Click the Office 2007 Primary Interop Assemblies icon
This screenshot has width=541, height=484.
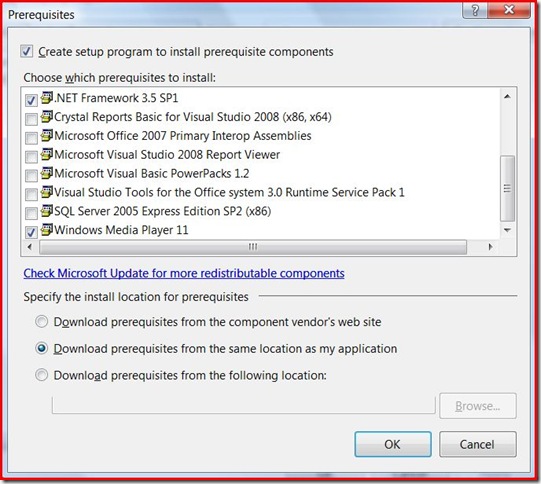click(47, 136)
